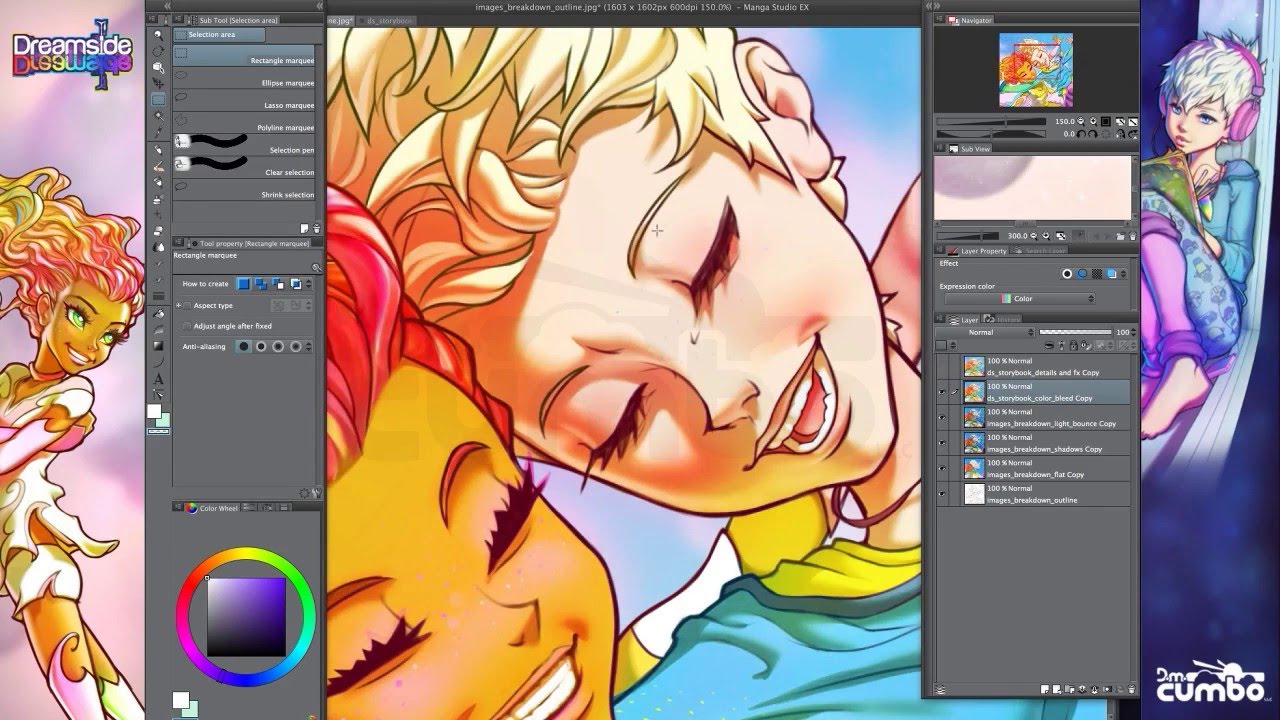Apply Tone effect in Layer Property
Image resolution: width=1280 pixels, height=720 pixels.
[1097, 273]
